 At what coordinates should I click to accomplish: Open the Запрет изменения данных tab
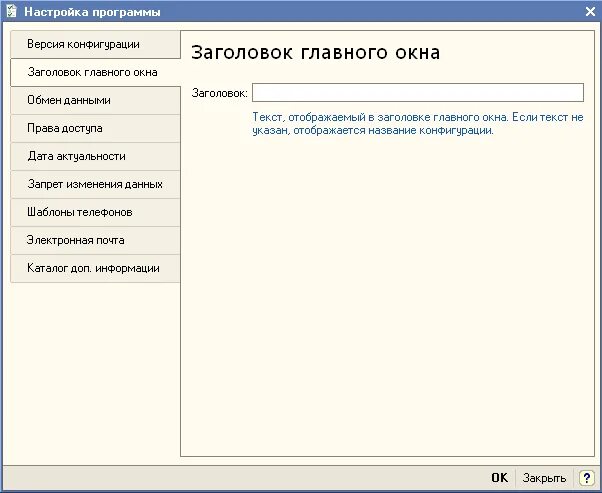95,184
